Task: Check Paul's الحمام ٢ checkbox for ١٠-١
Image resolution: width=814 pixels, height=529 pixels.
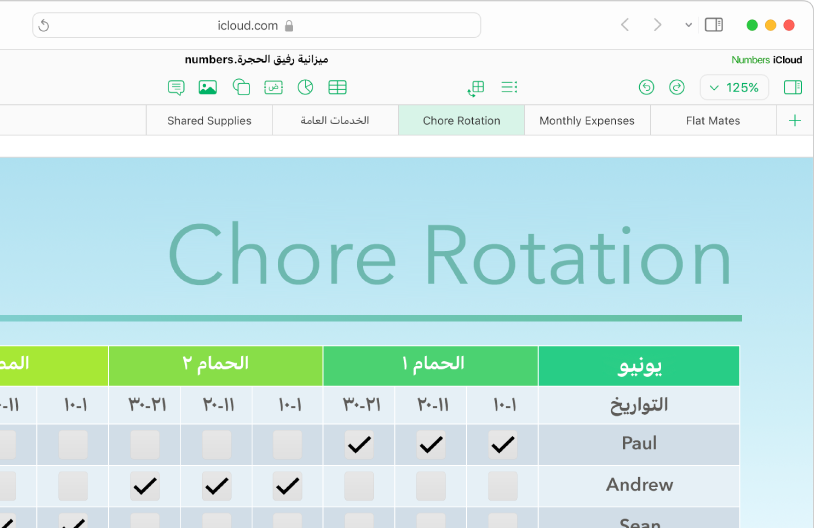Action: pos(288,445)
